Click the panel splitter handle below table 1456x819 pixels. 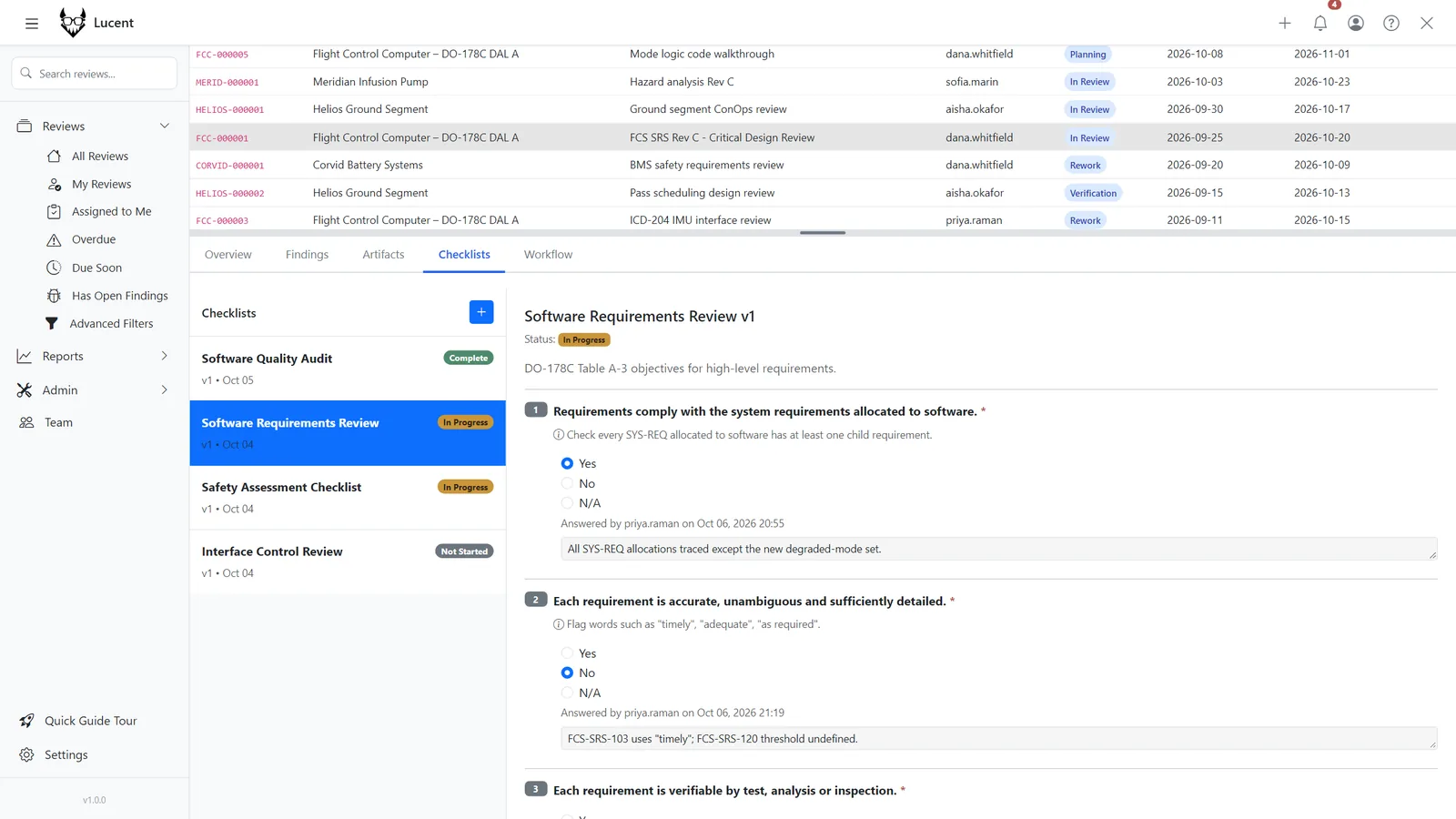click(x=823, y=233)
